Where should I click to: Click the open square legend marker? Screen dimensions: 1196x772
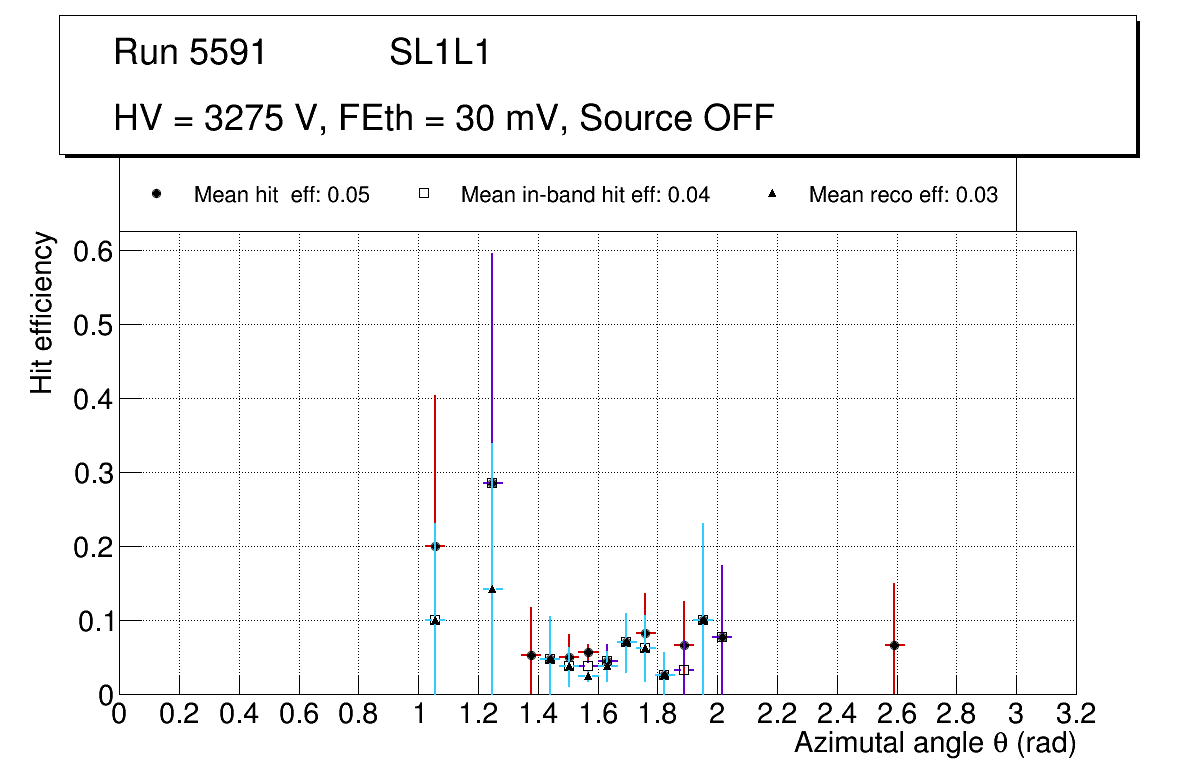[x=424, y=194]
